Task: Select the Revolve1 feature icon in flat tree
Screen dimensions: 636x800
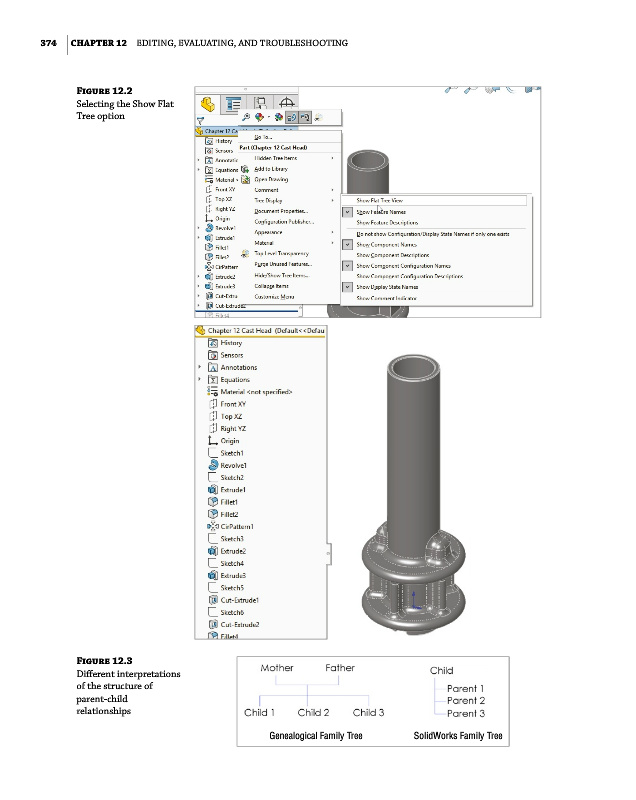Action: (212, 465)
